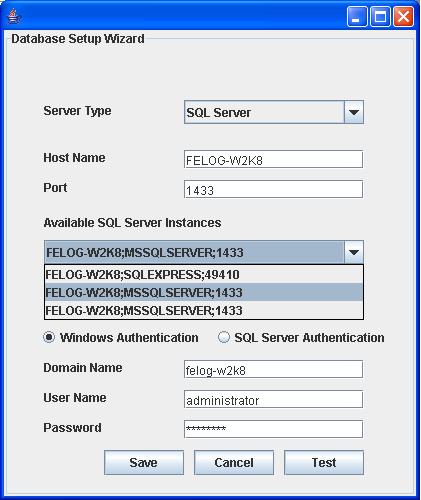Viewport: 421px width, 500px height.
Task: Close the Database Setup Wizard window
Action: coord(403,16)
